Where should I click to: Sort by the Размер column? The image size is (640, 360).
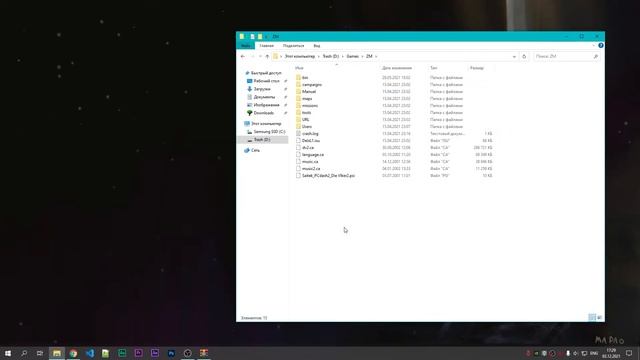coord(477,68)
